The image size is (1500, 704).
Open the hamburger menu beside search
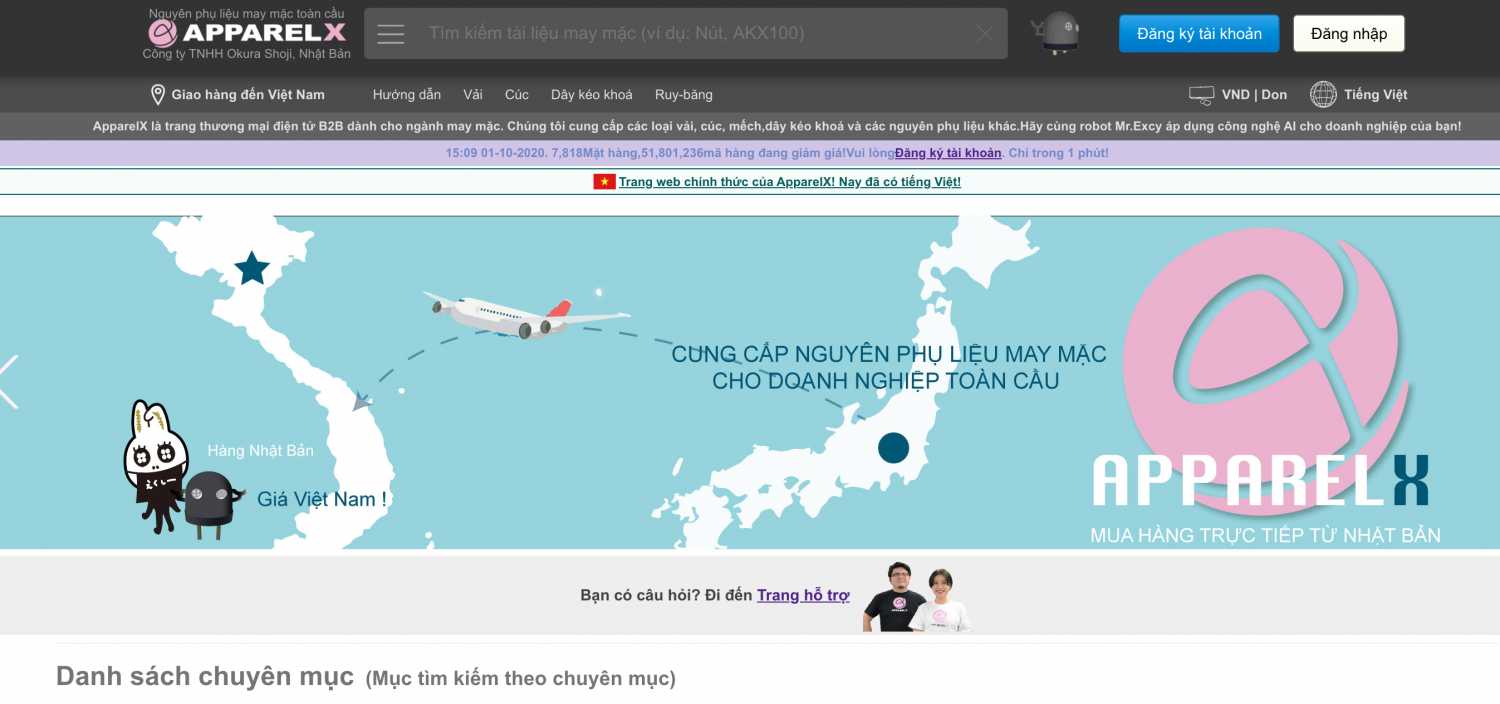coord(391,34)
